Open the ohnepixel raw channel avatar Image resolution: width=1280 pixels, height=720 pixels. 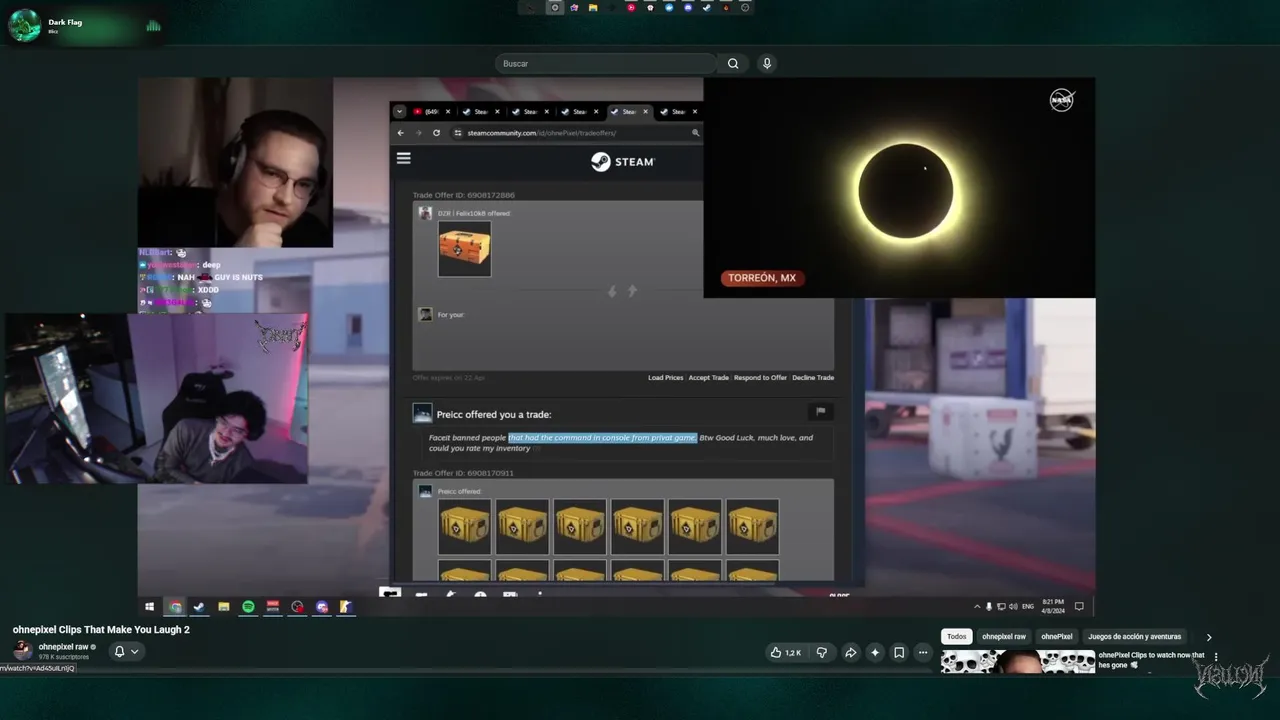(22, 651)
